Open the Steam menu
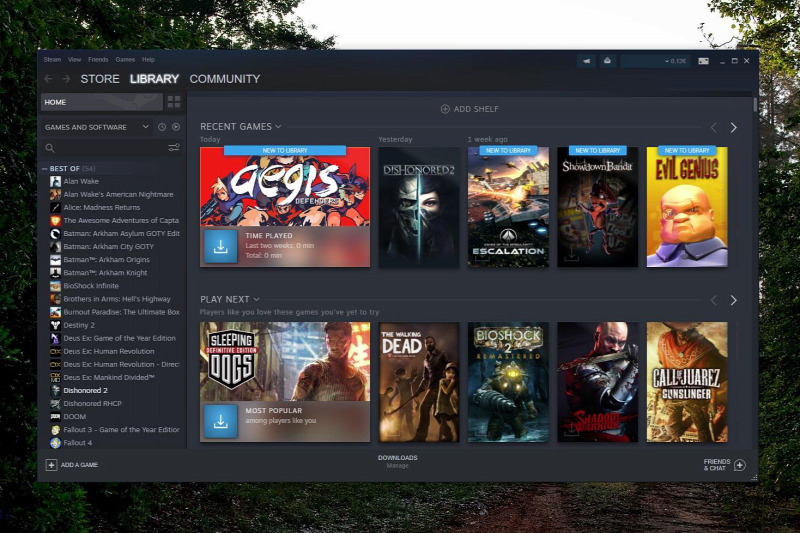Image resolution: width=800 pixels, height=533 pixels. tap(52, 60)
